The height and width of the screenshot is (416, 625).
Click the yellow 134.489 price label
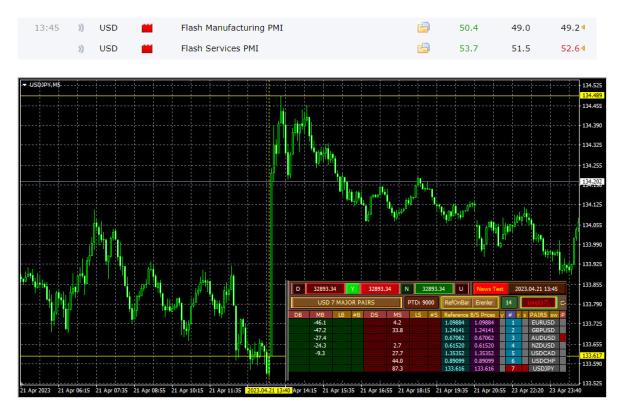click(593, 95)
